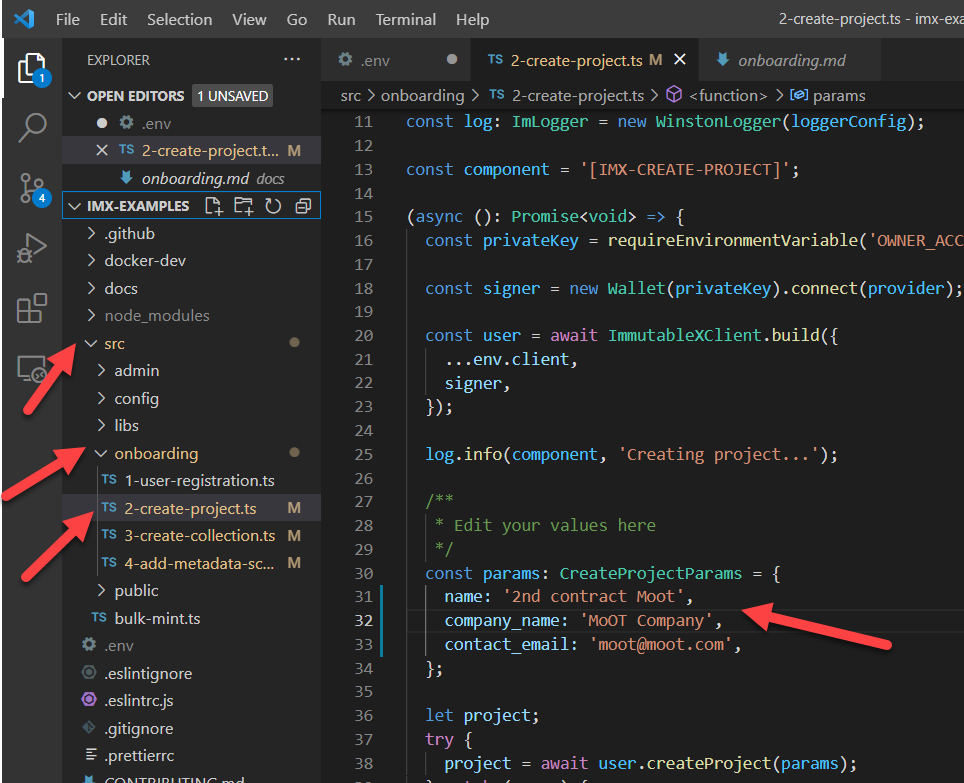Click onboarding in the breadcrumb path

click(422, 95)
